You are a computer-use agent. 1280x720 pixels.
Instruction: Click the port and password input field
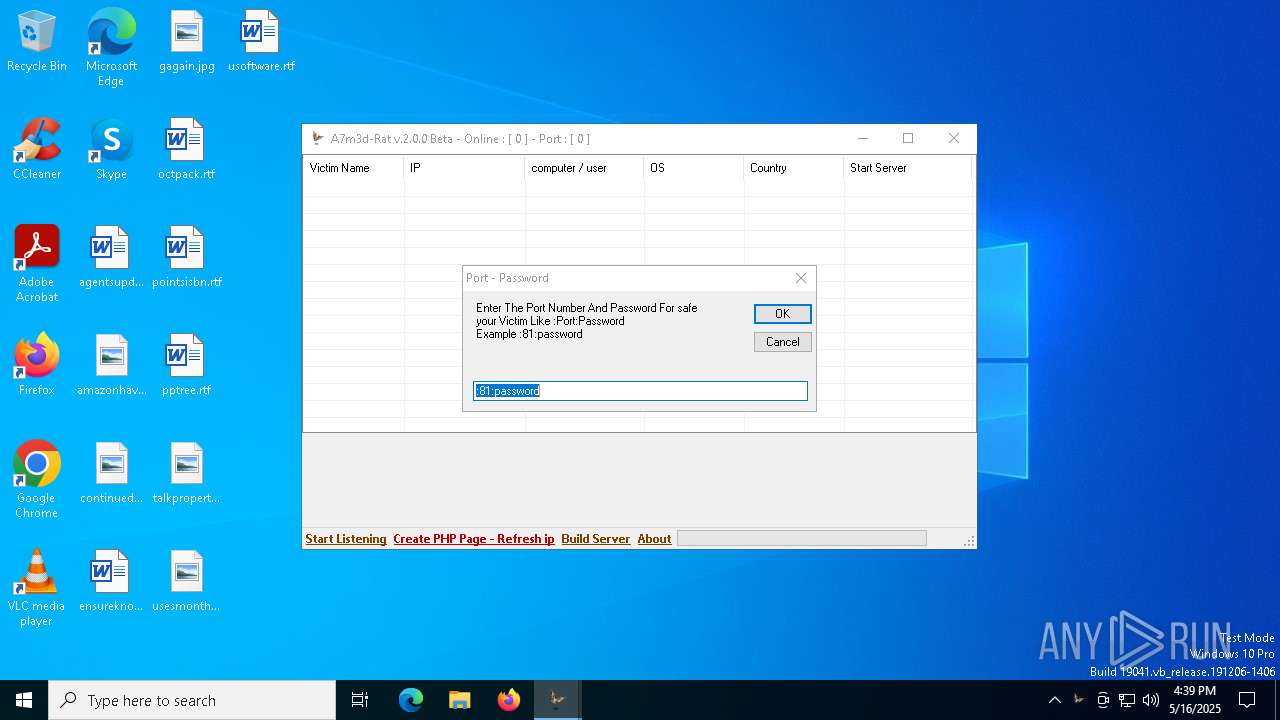tap(640, 391)
